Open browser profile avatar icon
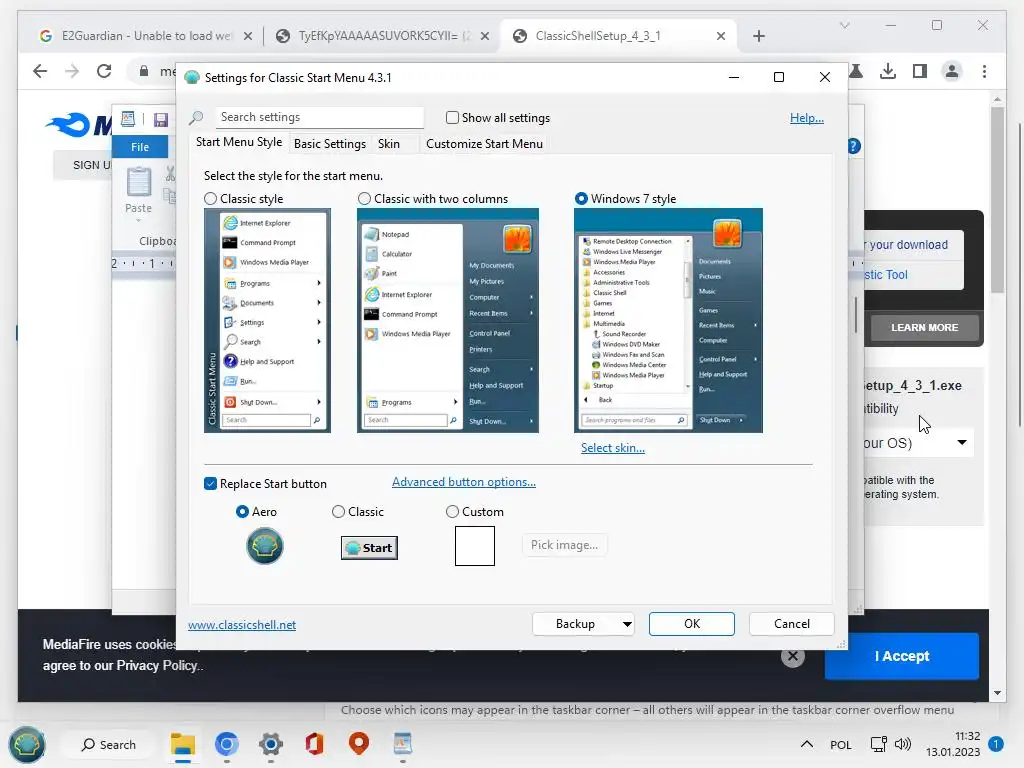Image resolution: width=1024 pixels, height=768 pixels. tap(952, 71)
